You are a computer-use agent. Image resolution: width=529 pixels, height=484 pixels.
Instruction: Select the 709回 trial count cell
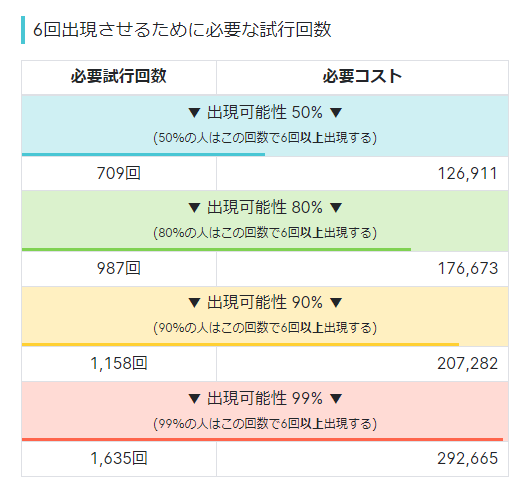coord(119,173)
